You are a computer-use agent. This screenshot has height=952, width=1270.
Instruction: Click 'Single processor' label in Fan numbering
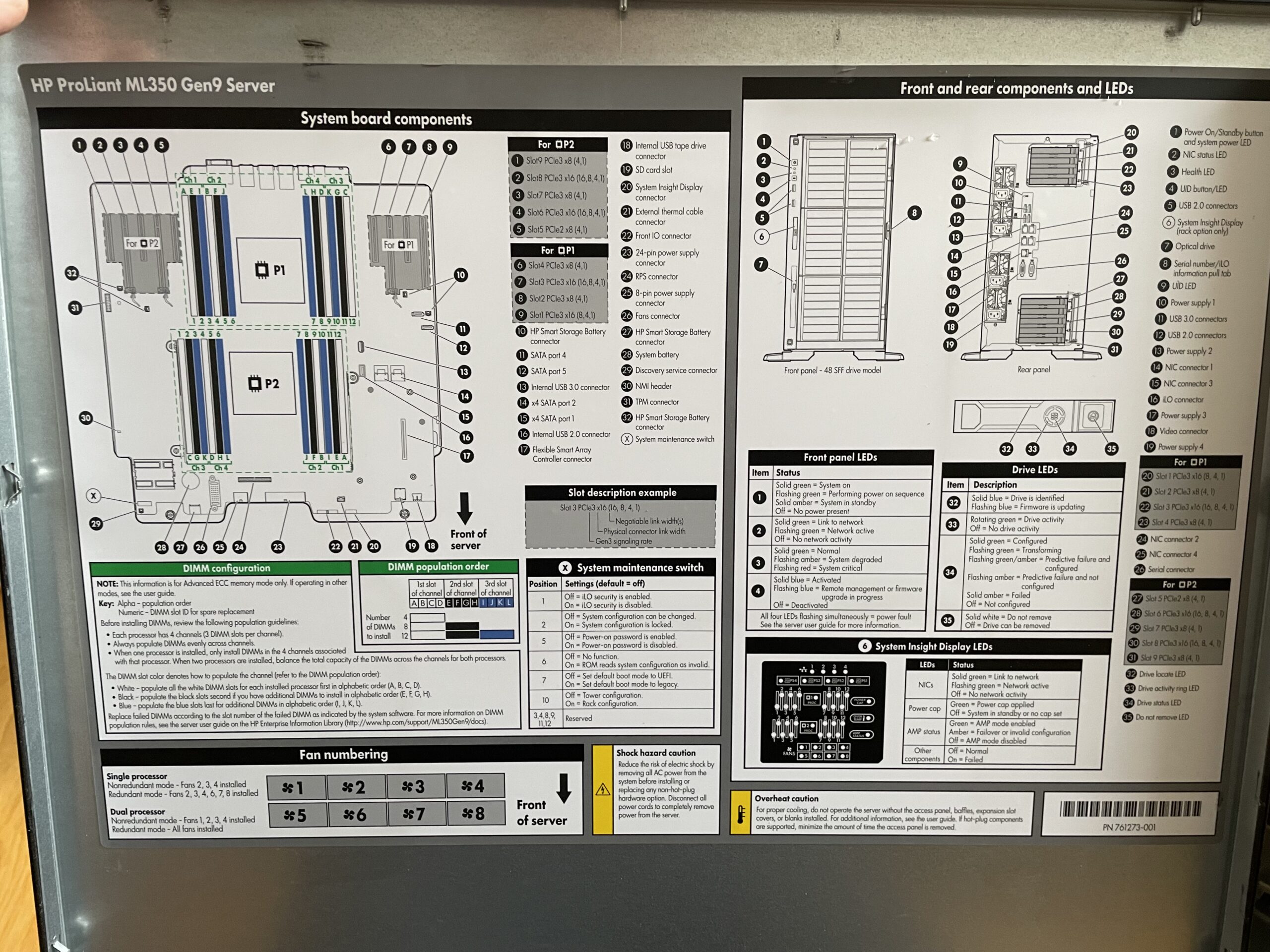click(x=136, y=776)
